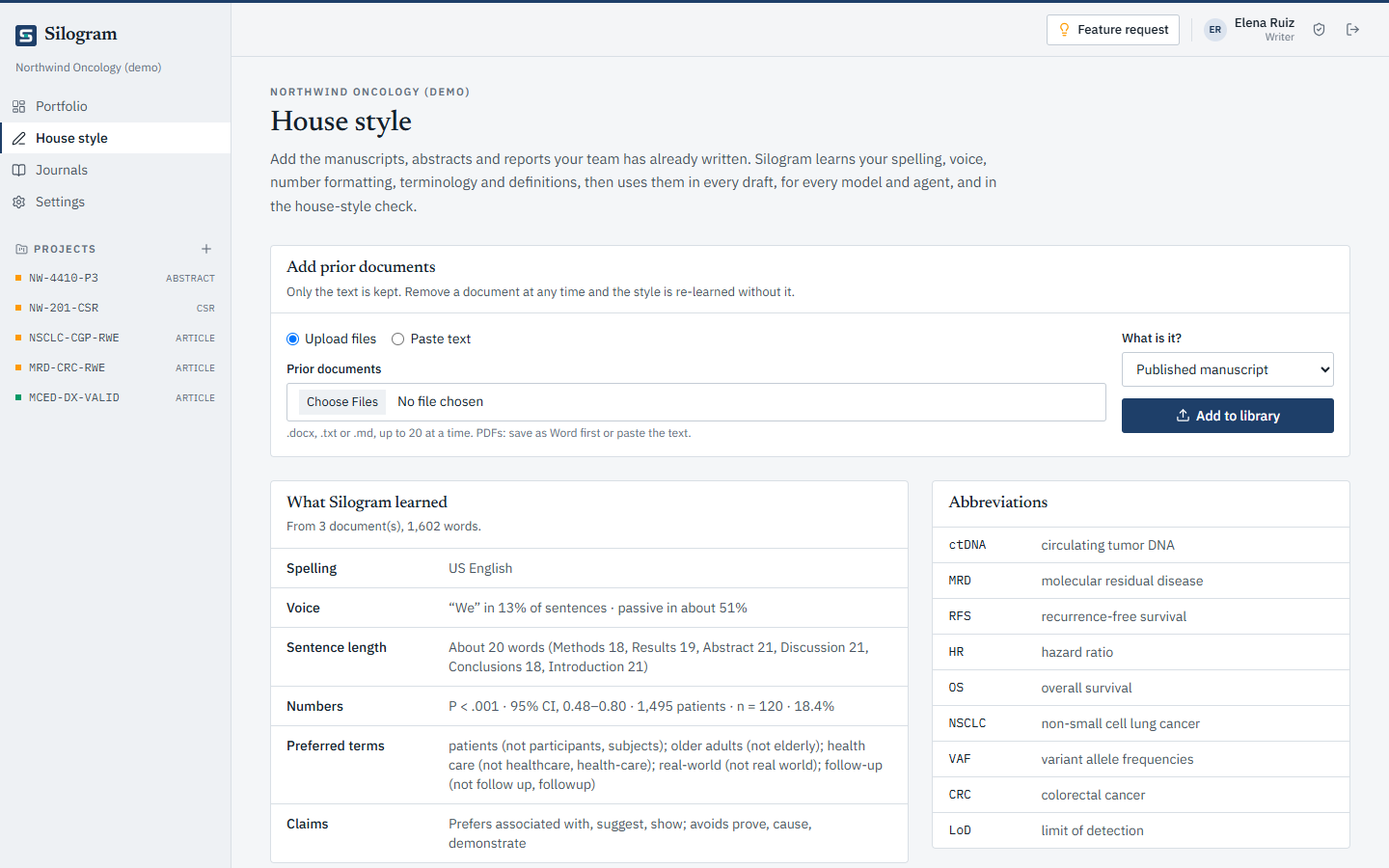
Task: Select the Paste text radio option
Action: point(397,339)
